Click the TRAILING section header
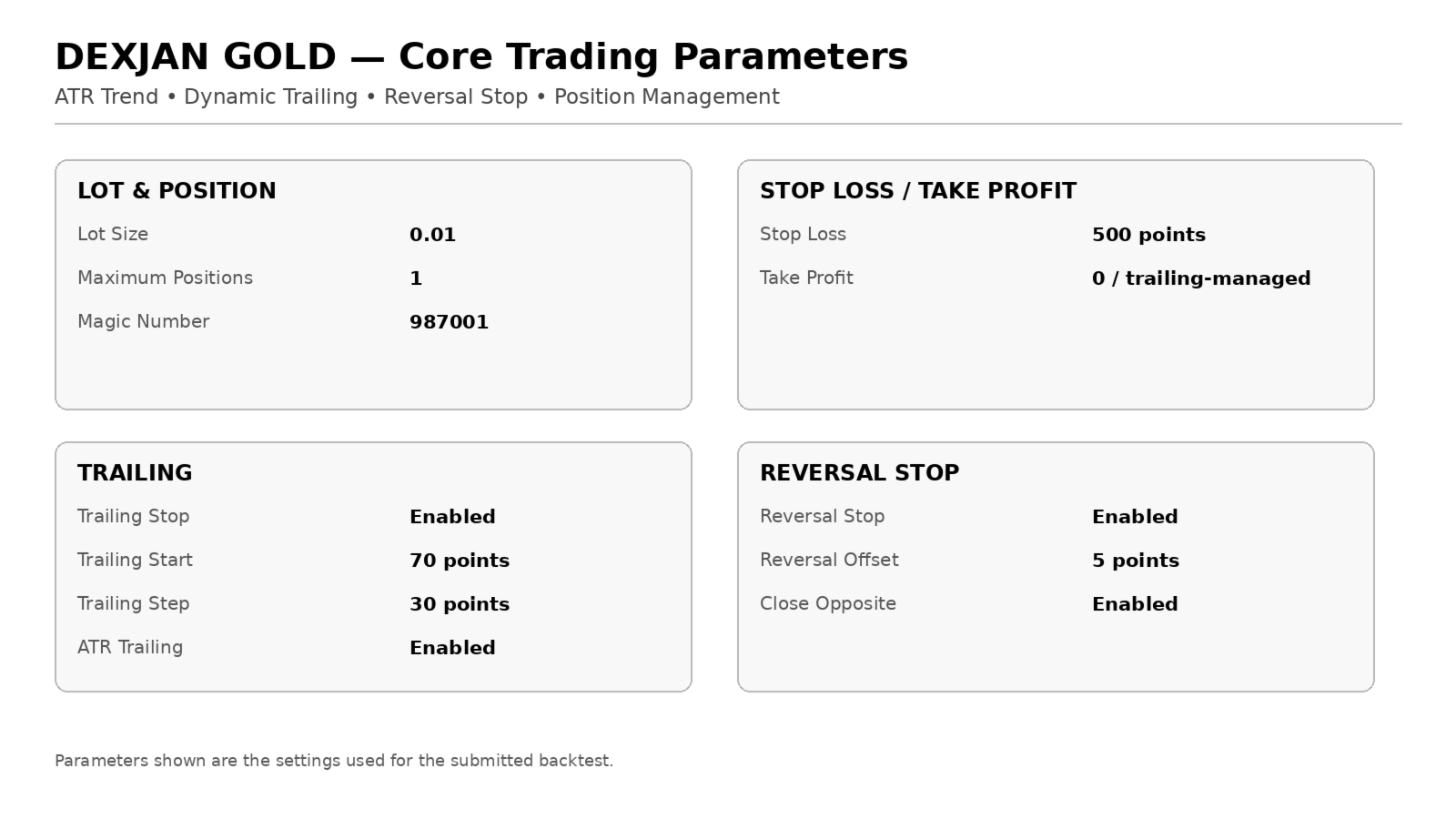The width and height of the screenshot is (1456, 819). (x=135, y=473)
